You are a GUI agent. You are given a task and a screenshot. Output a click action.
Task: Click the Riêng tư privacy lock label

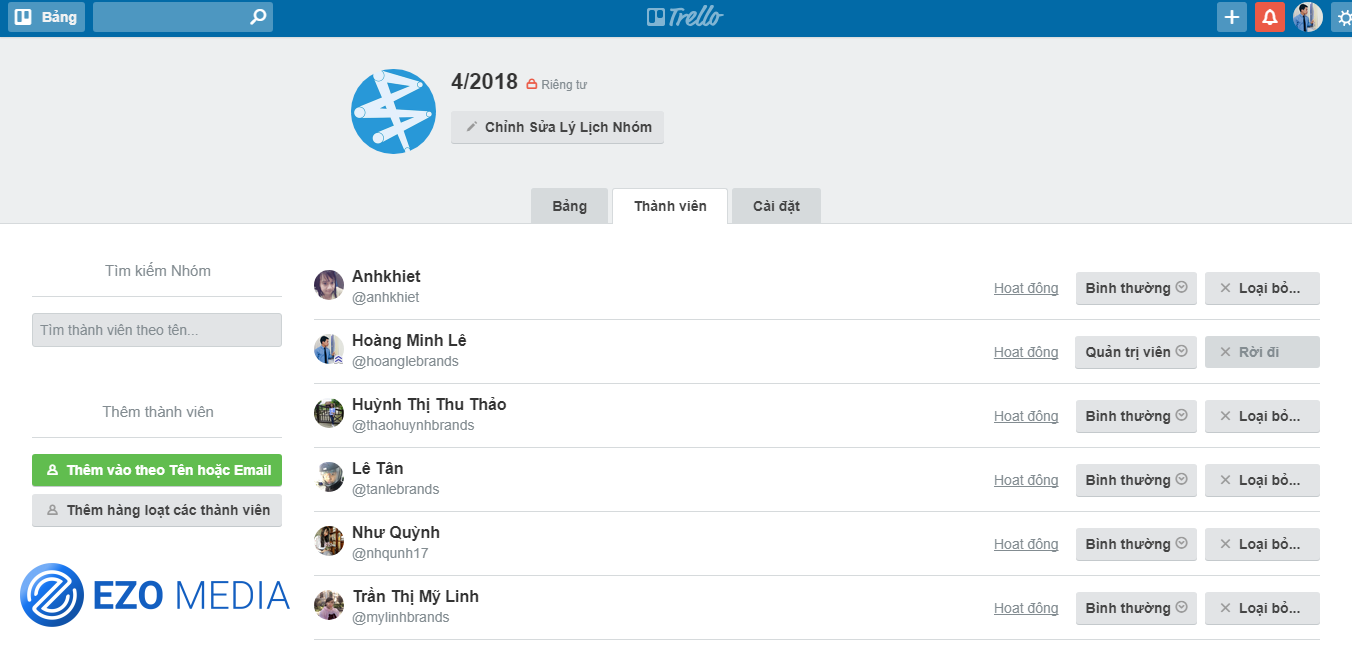[557, 85]
